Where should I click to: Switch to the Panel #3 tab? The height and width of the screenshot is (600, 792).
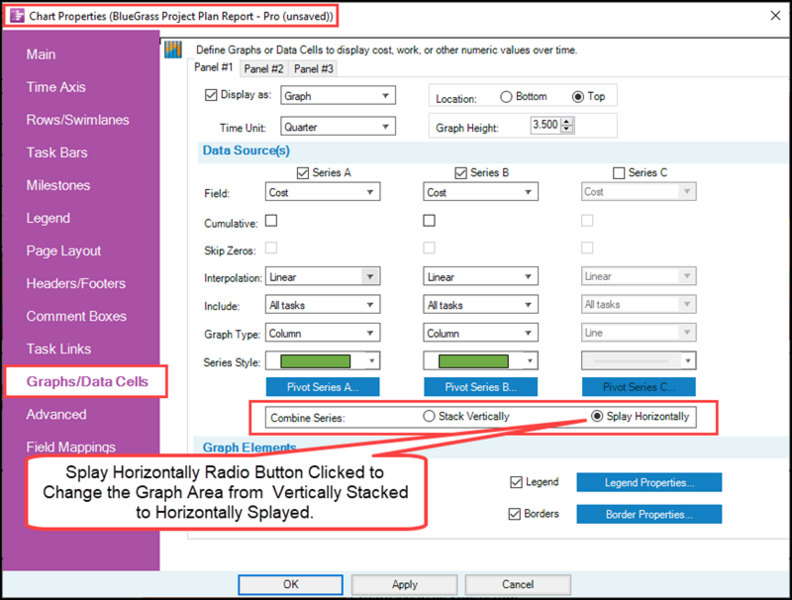click(x=314, y=69)
